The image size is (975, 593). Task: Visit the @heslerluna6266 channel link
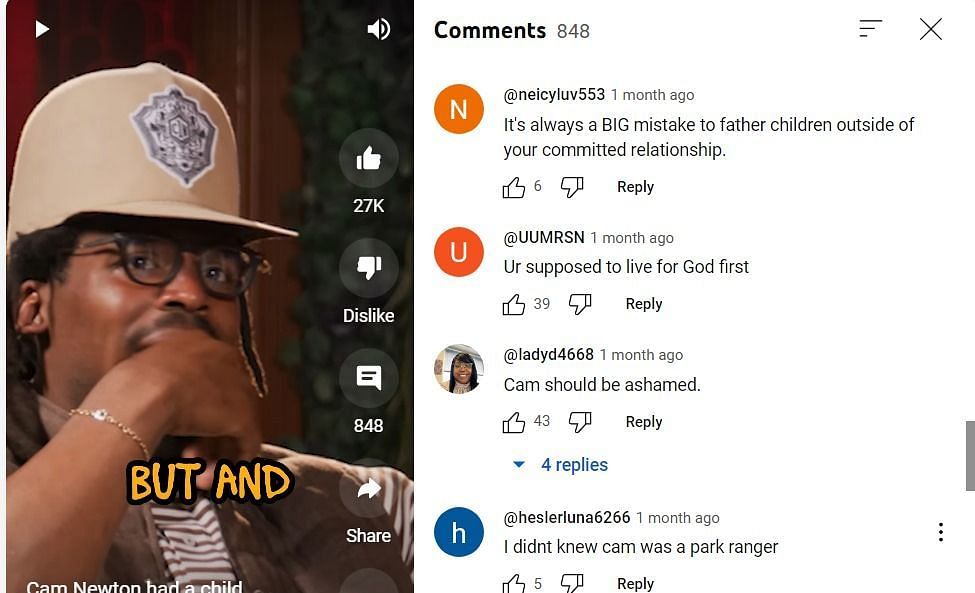click(x=566, y=517)
